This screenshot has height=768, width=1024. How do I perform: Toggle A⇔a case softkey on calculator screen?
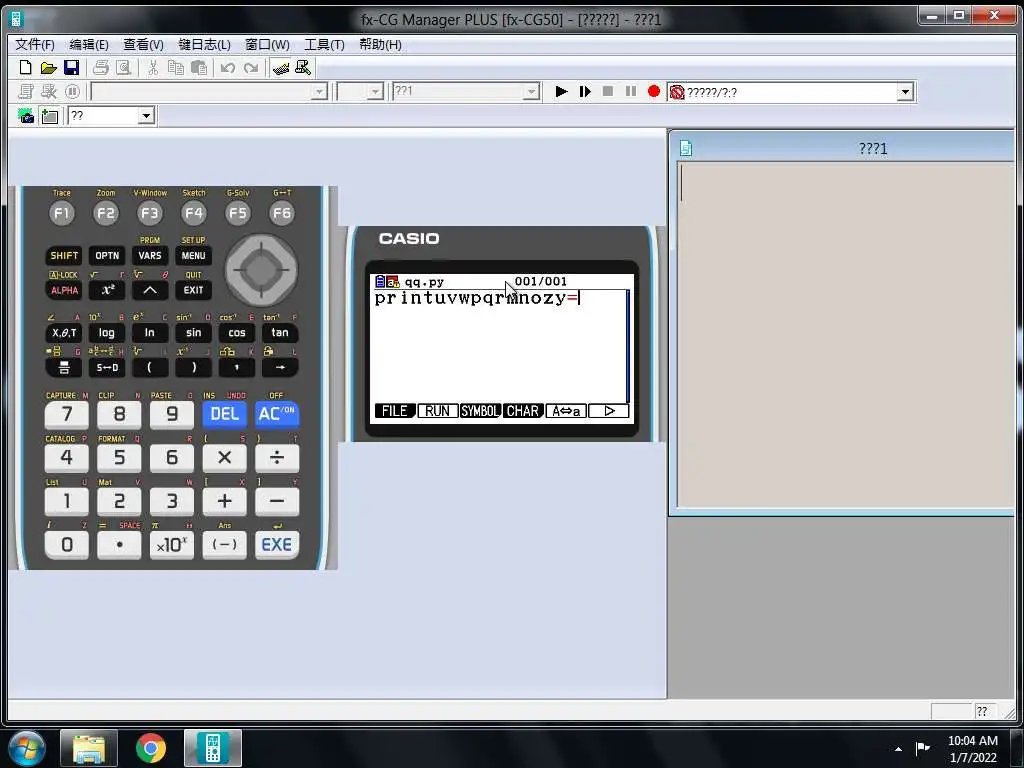click(566, 411)
